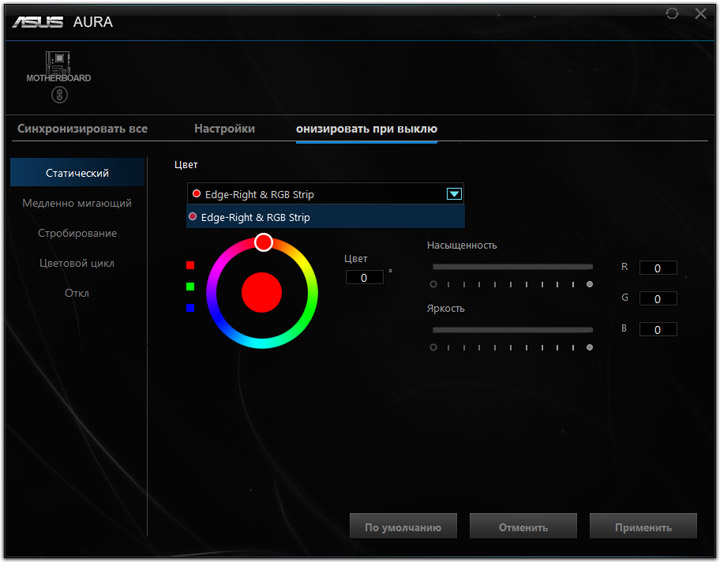Screen dimensions: 720x562
Task: Click the cyan area of the hue ring
Action: (262, 343)
